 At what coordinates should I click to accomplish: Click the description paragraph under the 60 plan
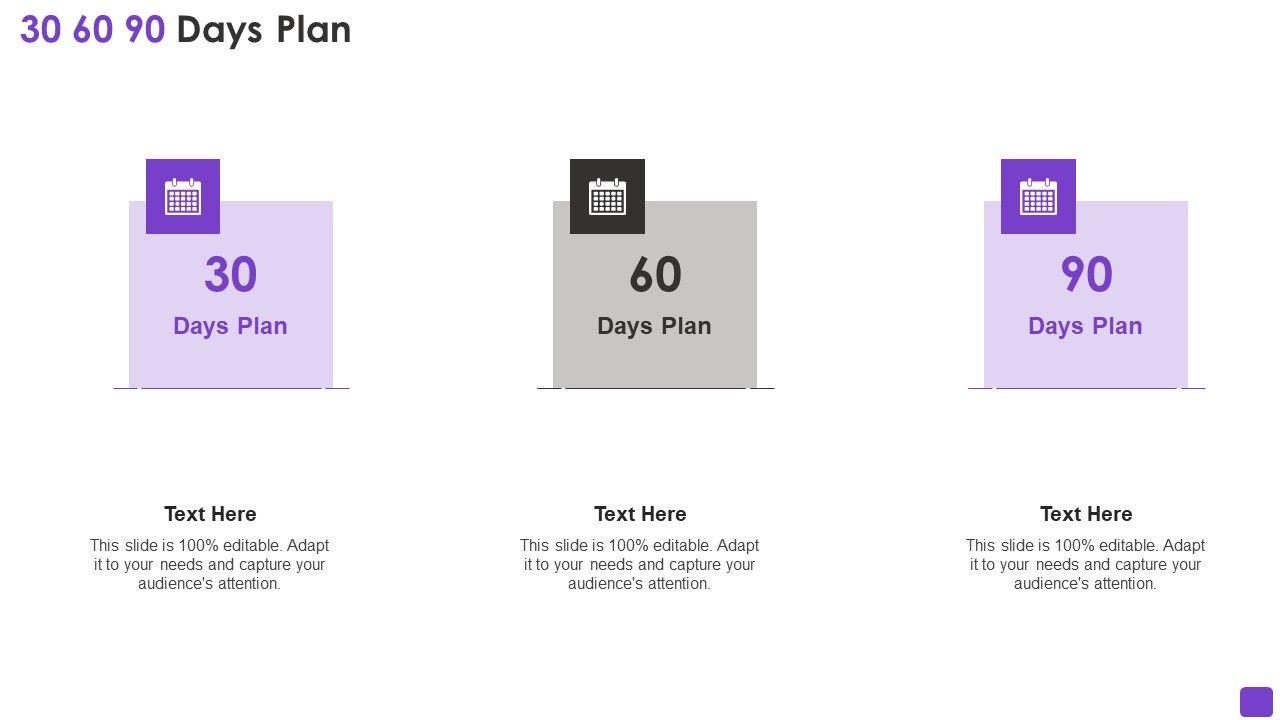[640, 565]
